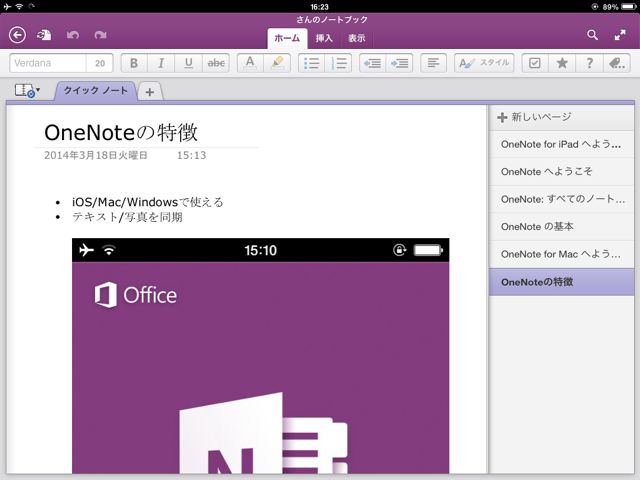Viewport: 640px width, 480px height.
Task: Place cursor in テキスト/写真を同期 bullet
Action: point(127,217)
